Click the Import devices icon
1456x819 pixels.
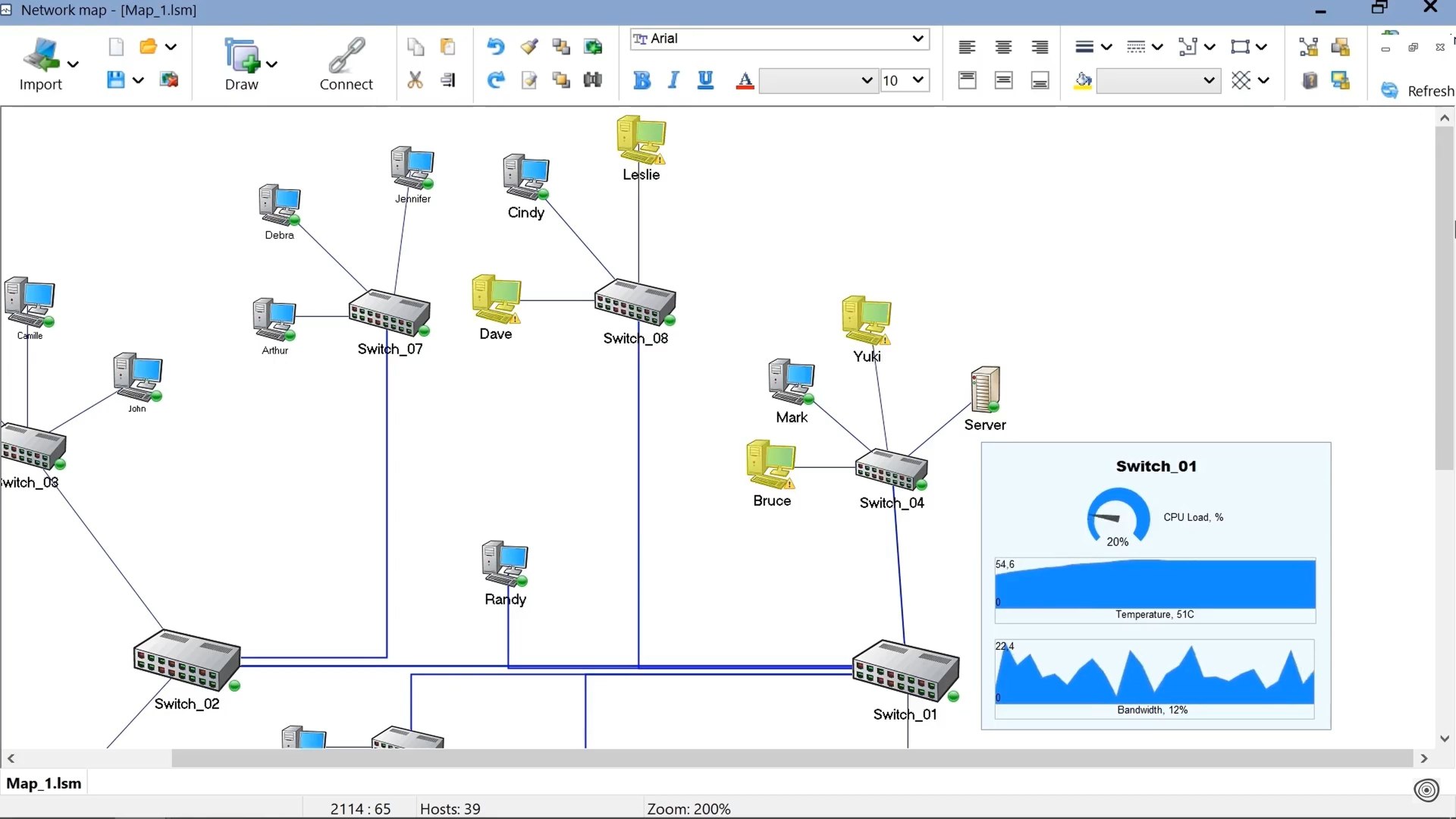40,55
